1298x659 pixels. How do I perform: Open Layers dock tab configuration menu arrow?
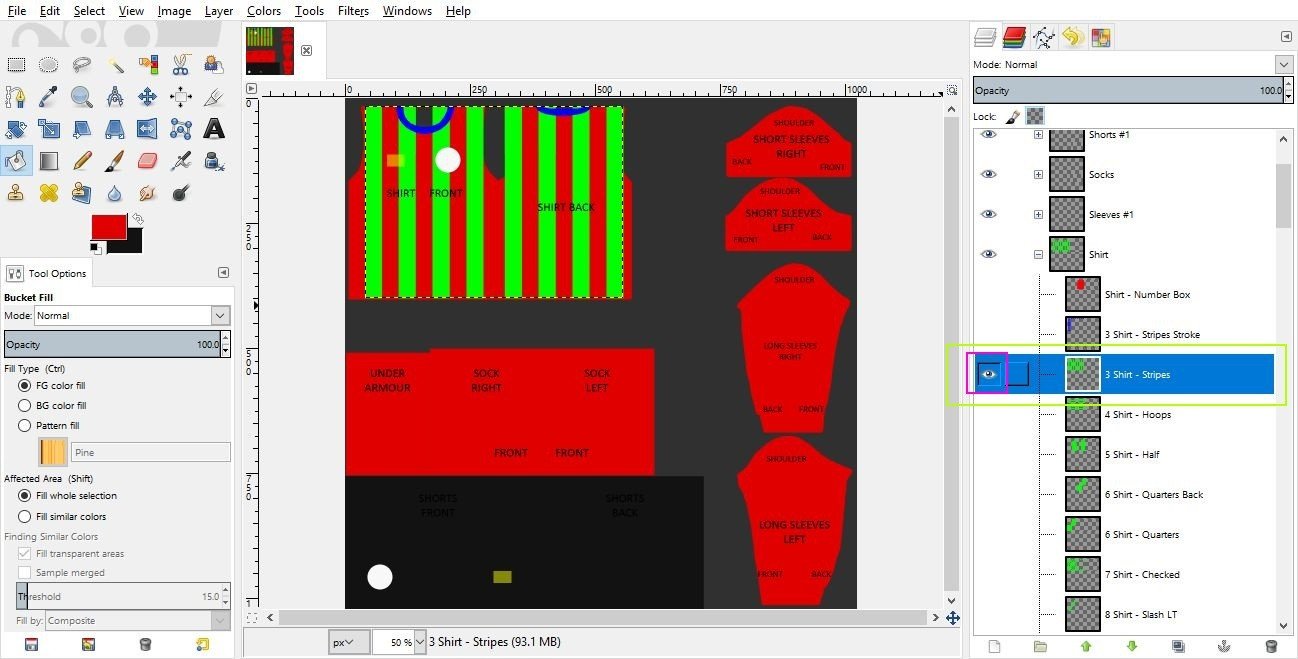click(x=1285, y=37)
